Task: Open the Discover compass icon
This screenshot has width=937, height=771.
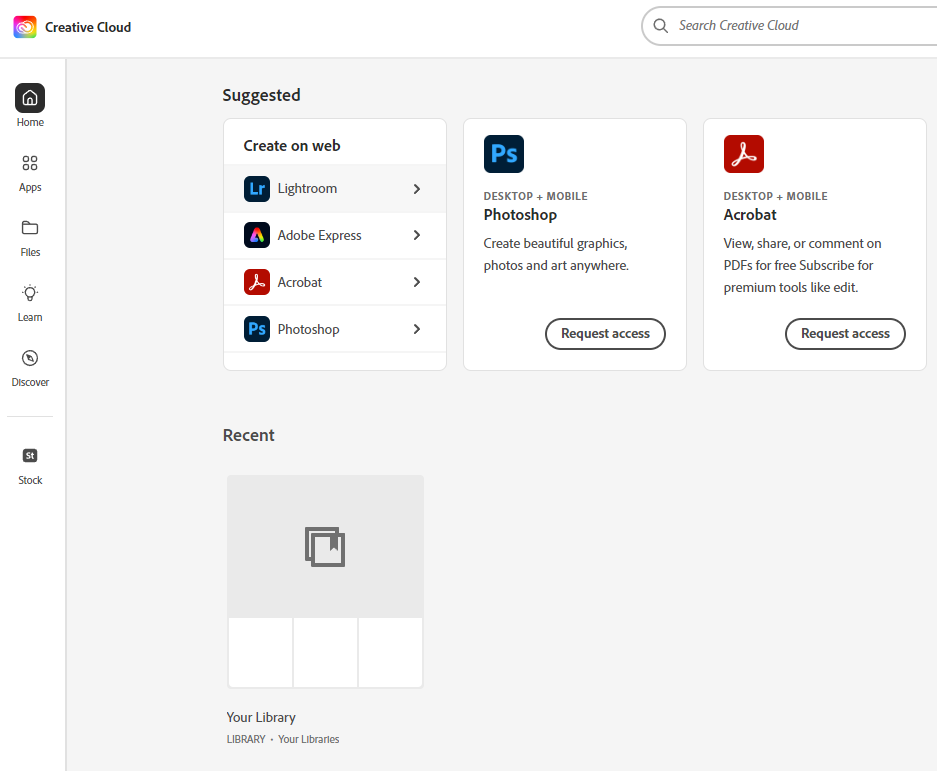Action: click(30, 358)
